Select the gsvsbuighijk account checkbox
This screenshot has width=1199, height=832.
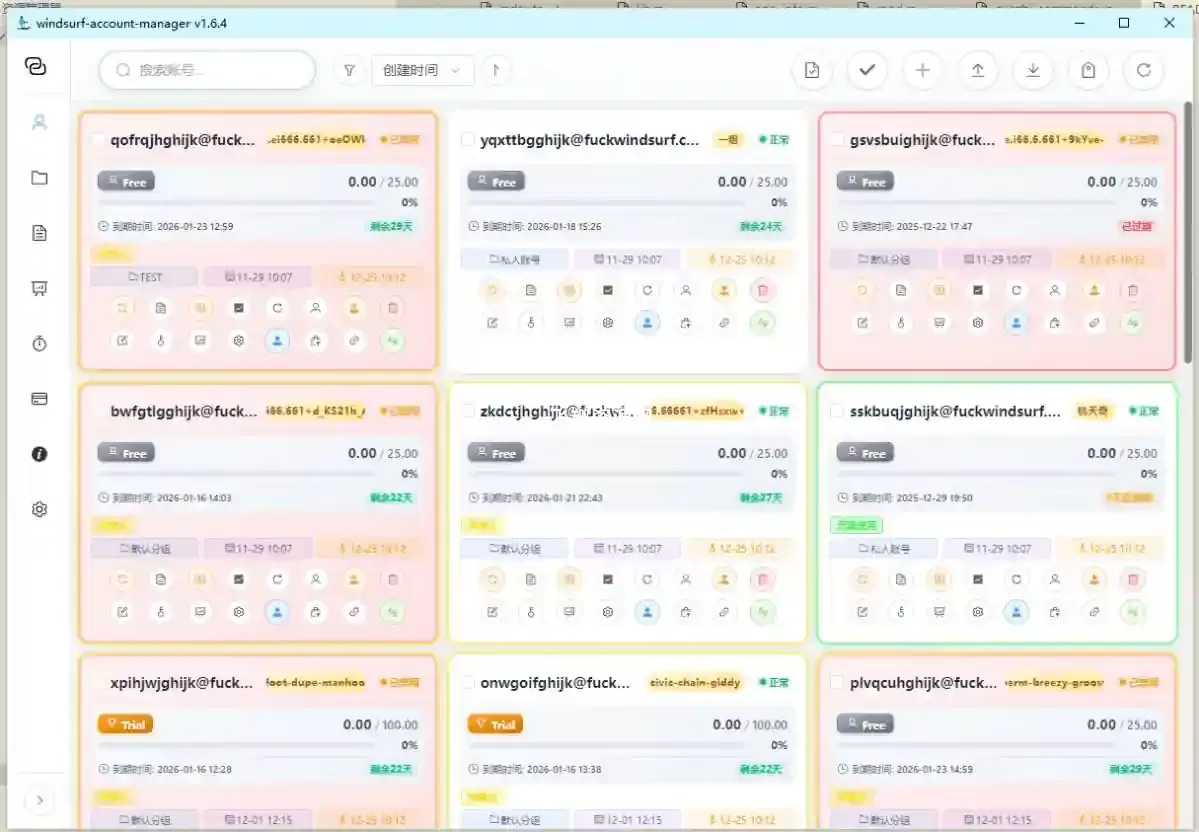[x=837, y=140]
